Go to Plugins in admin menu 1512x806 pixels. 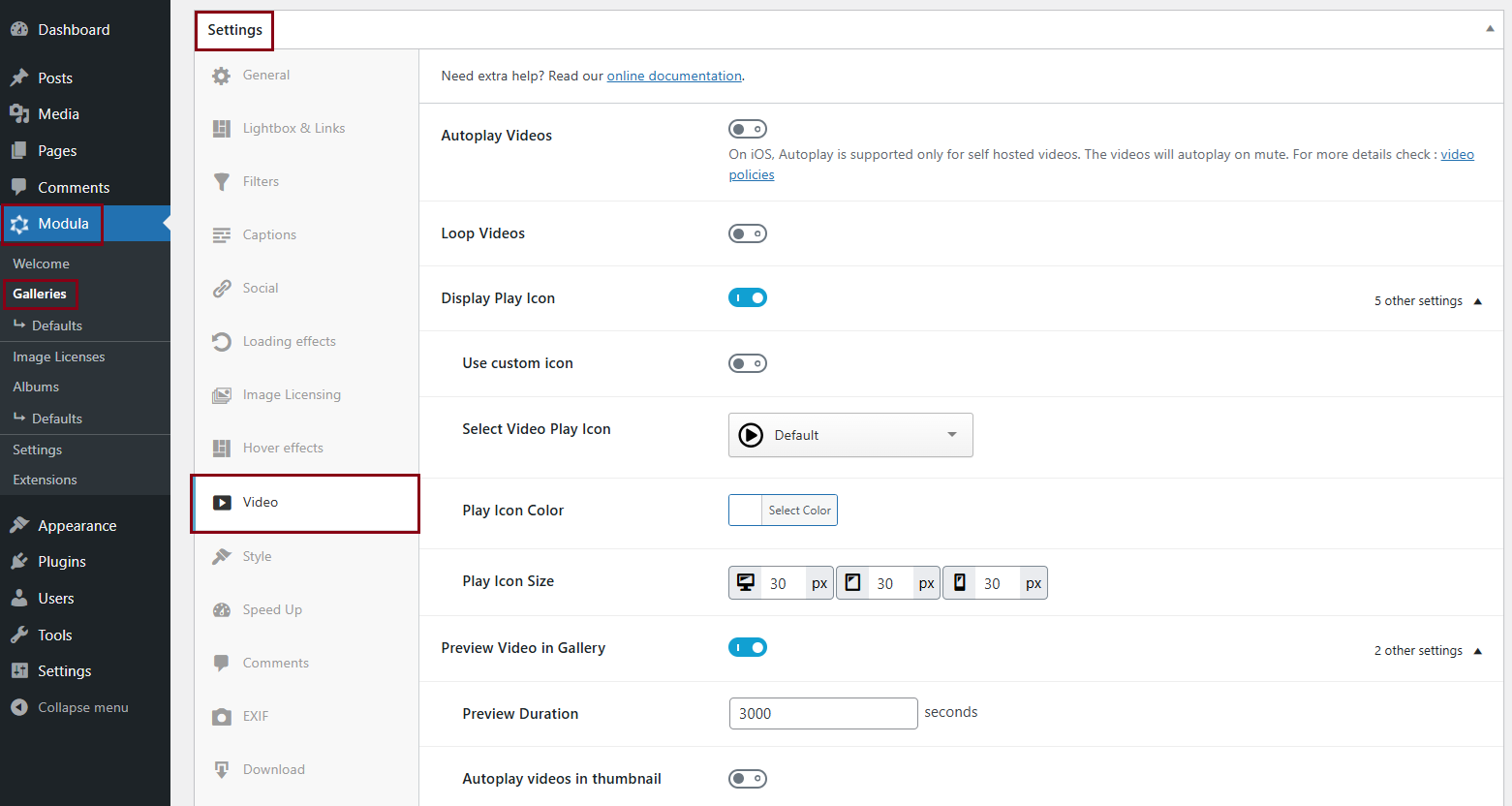click(62, 562)
